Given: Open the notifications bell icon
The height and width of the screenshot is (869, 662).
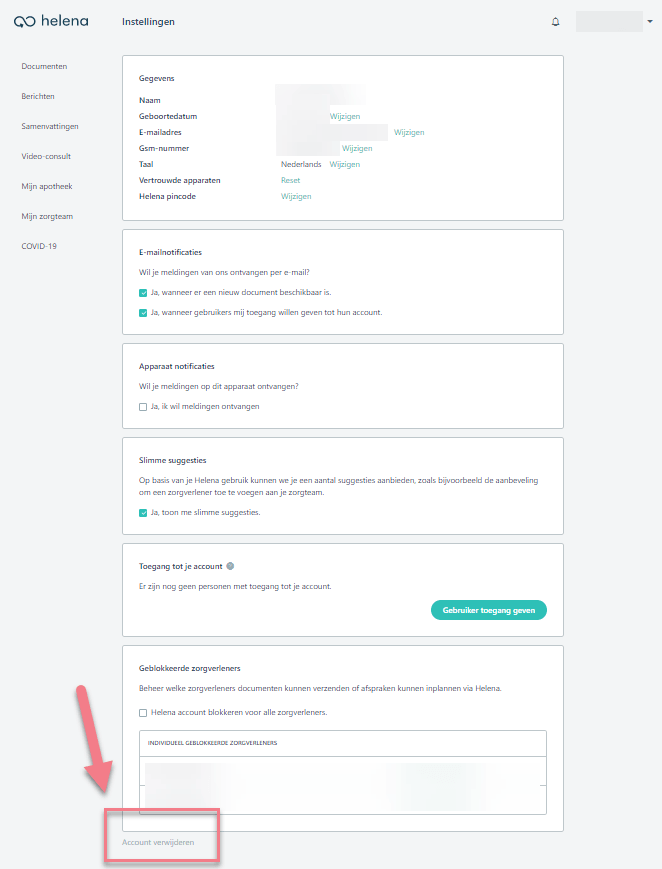Looking at the screenshot, I should pyautogui.click(x=556, y=22).
